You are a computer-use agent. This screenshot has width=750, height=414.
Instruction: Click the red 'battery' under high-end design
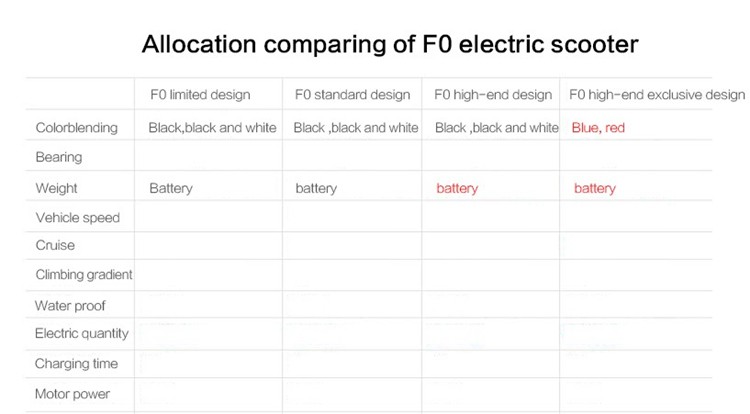(x=457, y=188)
